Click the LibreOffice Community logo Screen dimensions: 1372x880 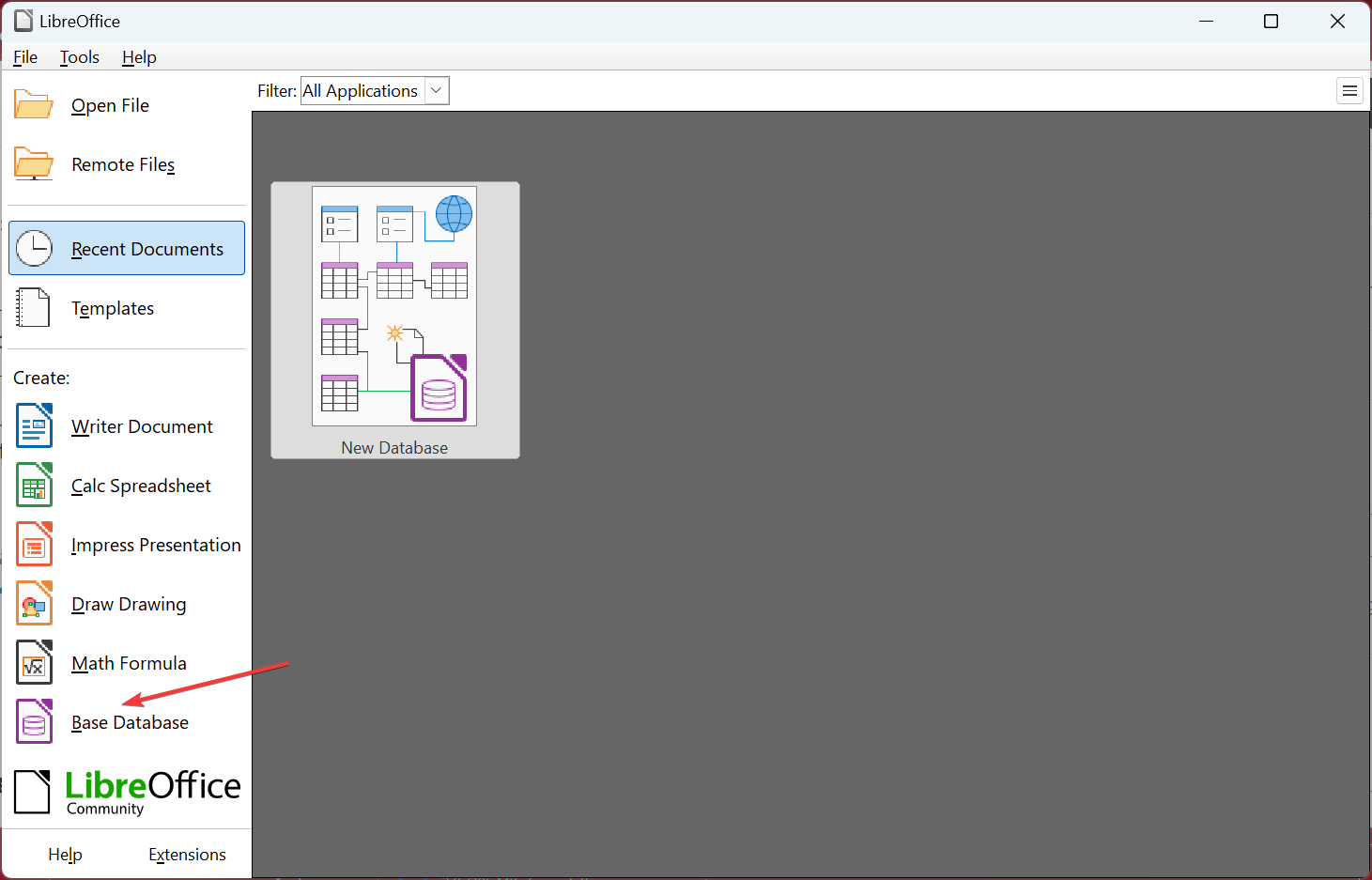[x=127, y=793]
